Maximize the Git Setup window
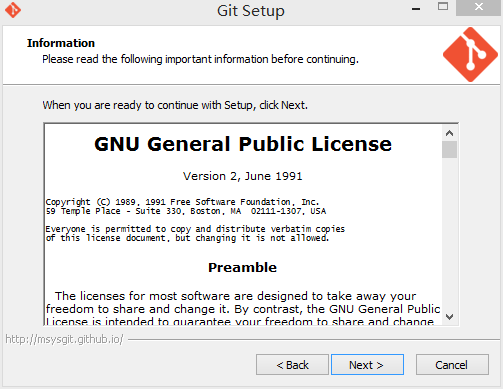 coord(443,6)
